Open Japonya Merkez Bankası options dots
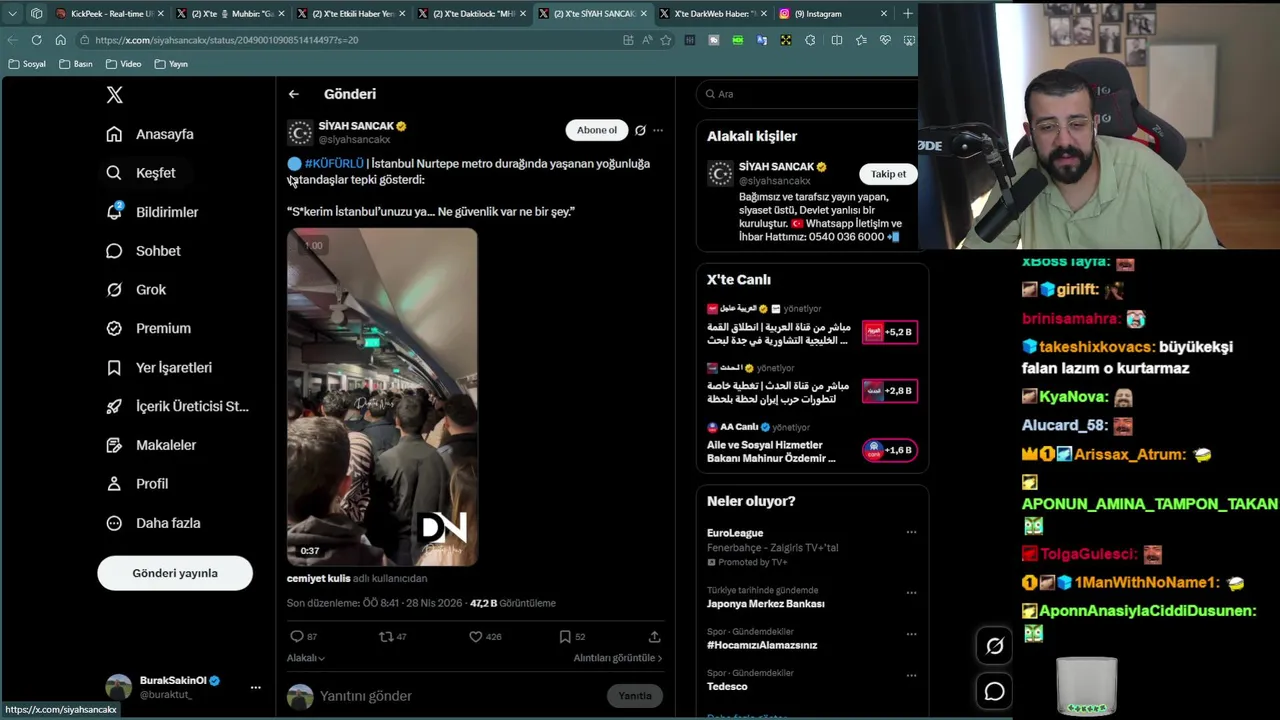This screenshot has width=1280, height=720. [x=911, y=593]
